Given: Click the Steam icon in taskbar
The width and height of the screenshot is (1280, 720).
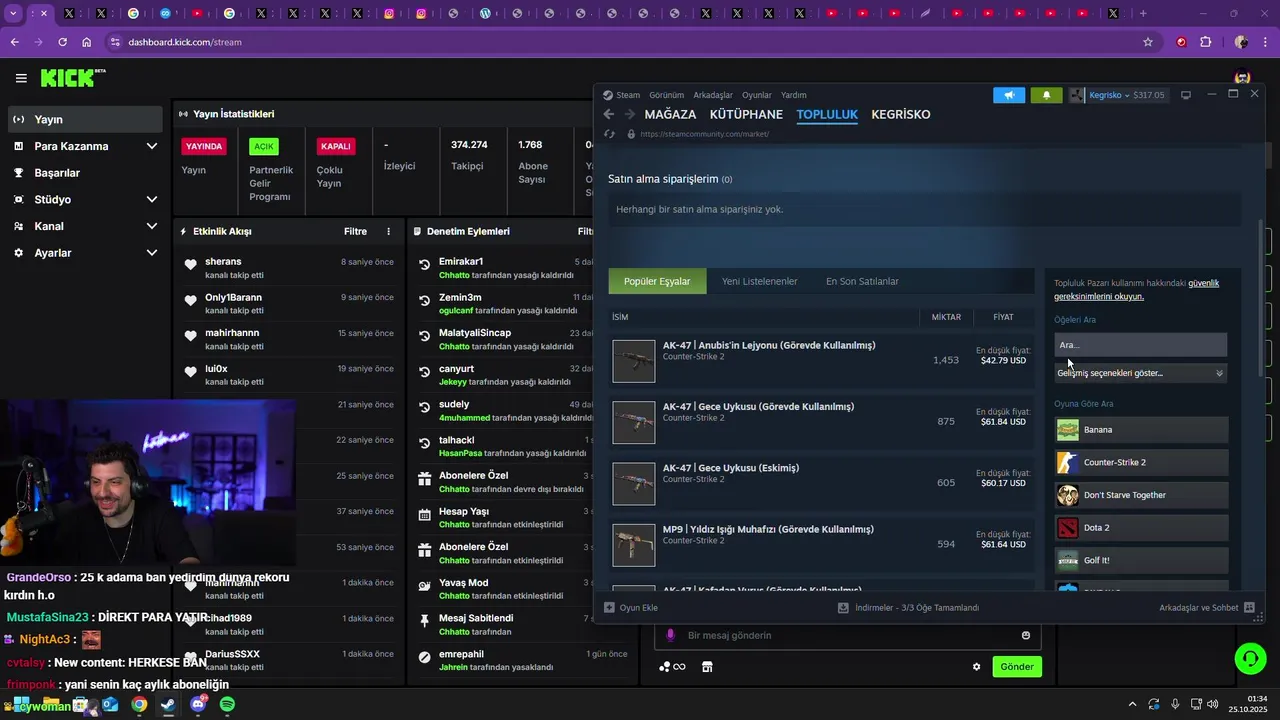Looking at the screenshot, I should pyautogui.click(x=168, y=704).
